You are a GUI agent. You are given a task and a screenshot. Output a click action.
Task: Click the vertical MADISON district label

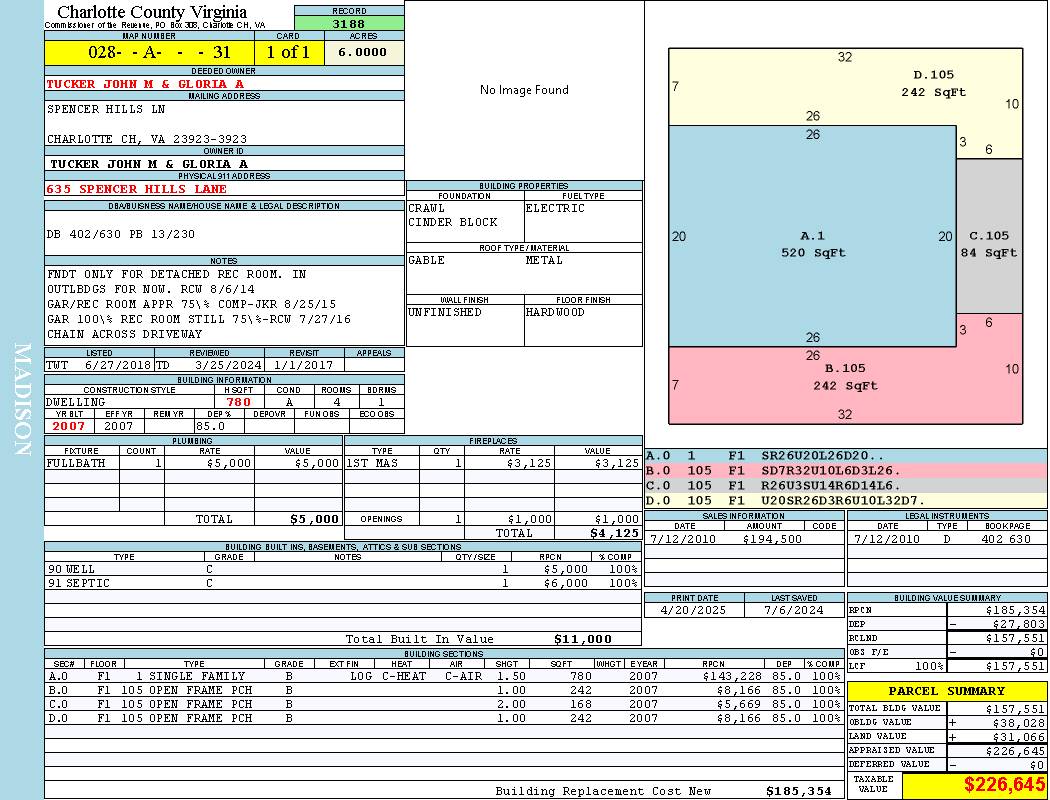tap(23, 400)
